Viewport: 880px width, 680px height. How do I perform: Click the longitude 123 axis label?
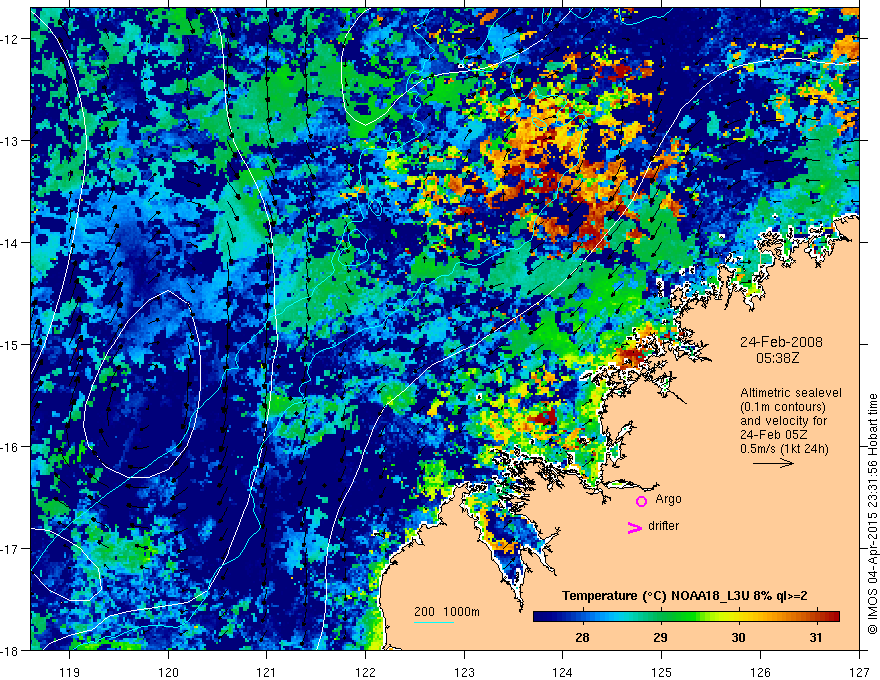pos(464,672)
